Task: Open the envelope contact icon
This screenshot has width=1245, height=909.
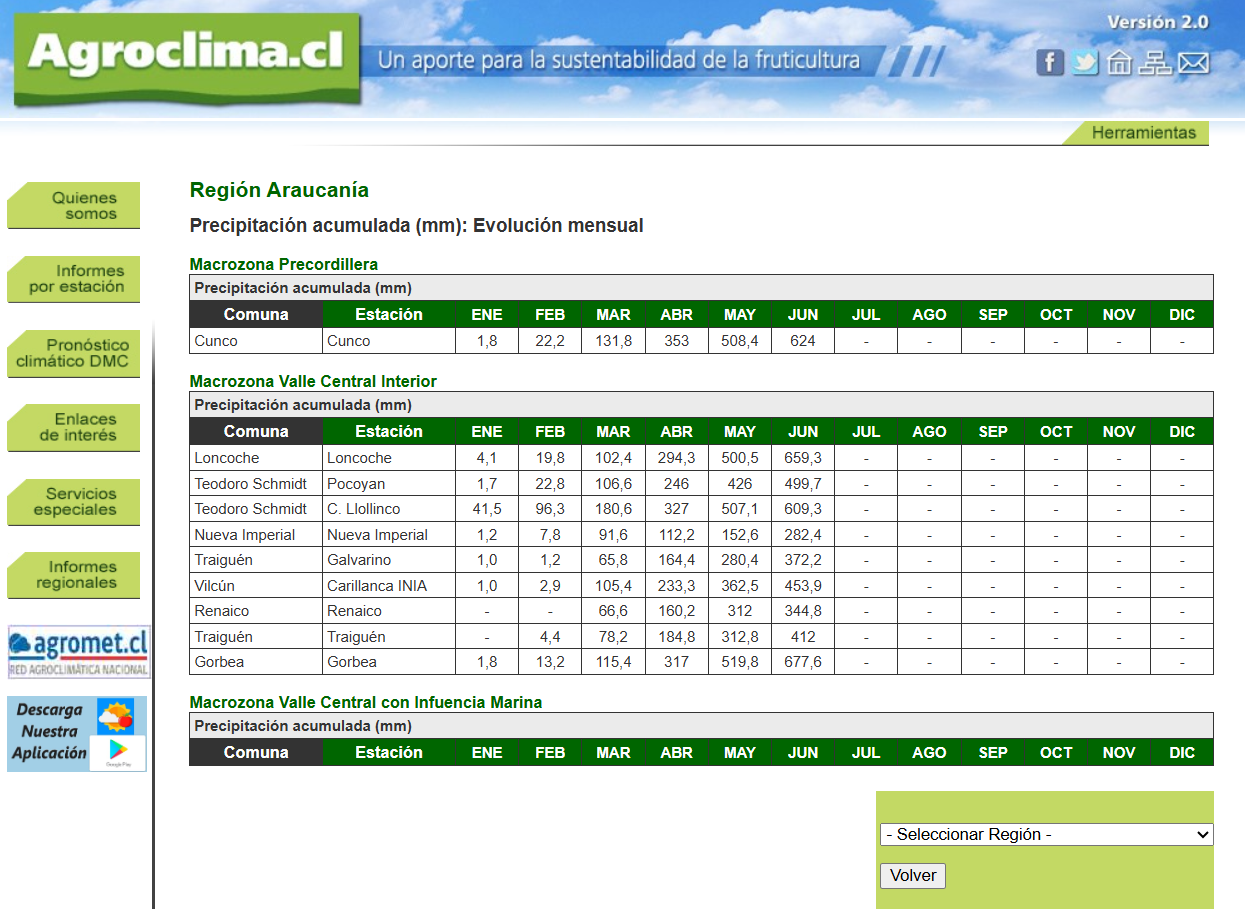Action: point(1194,63)
